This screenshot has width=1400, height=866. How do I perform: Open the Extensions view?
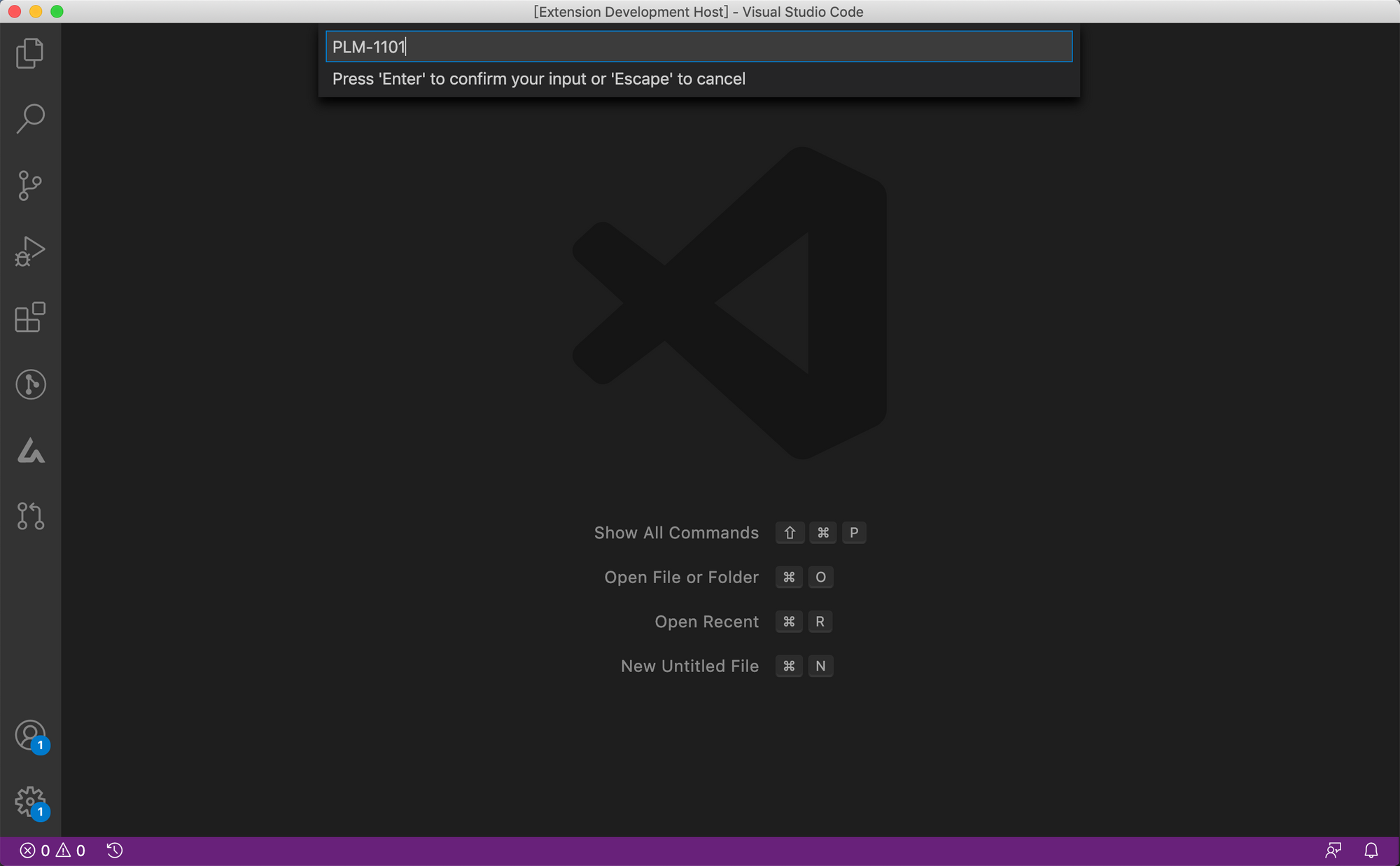[x=30, y=317]
